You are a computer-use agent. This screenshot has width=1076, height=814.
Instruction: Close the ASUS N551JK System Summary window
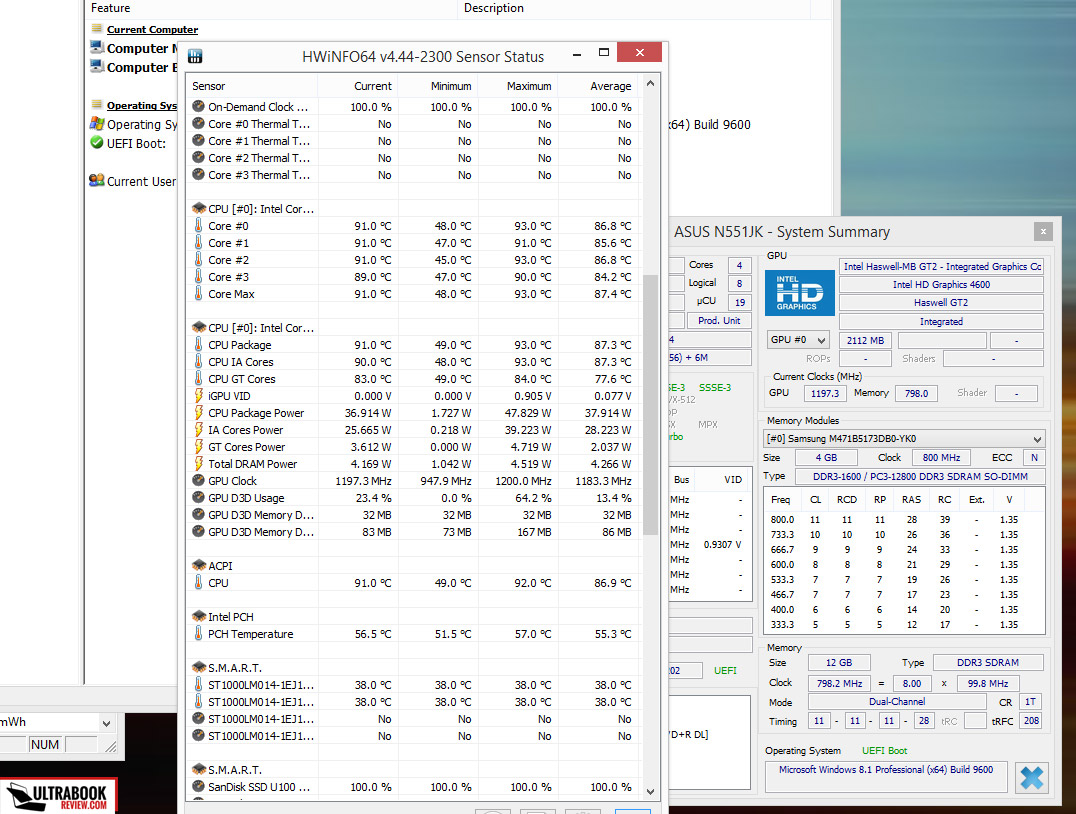pos(1043,231)
